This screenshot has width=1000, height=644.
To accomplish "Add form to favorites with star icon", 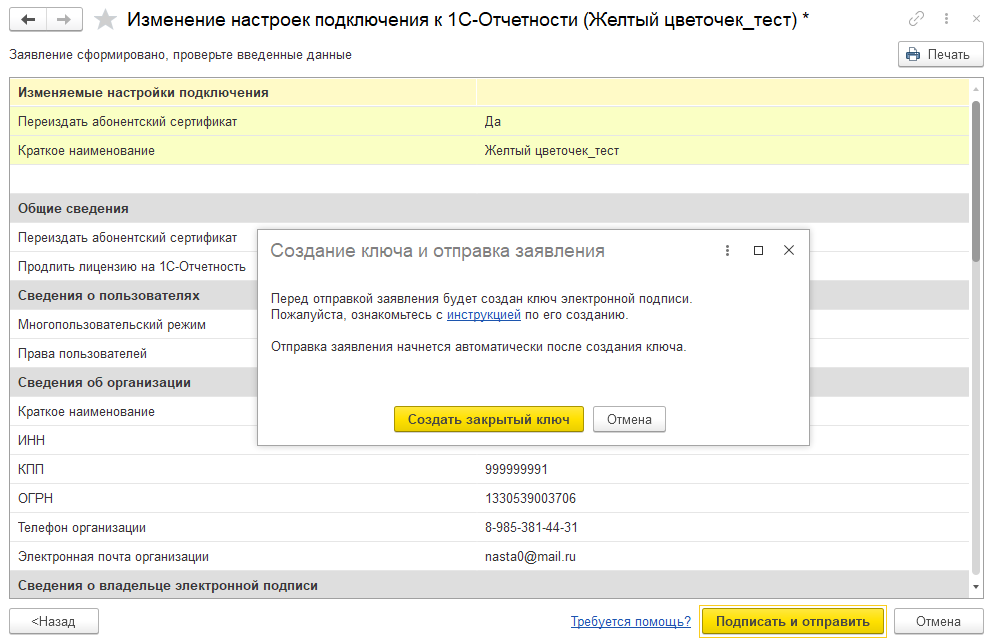I will tap(105, 20).
